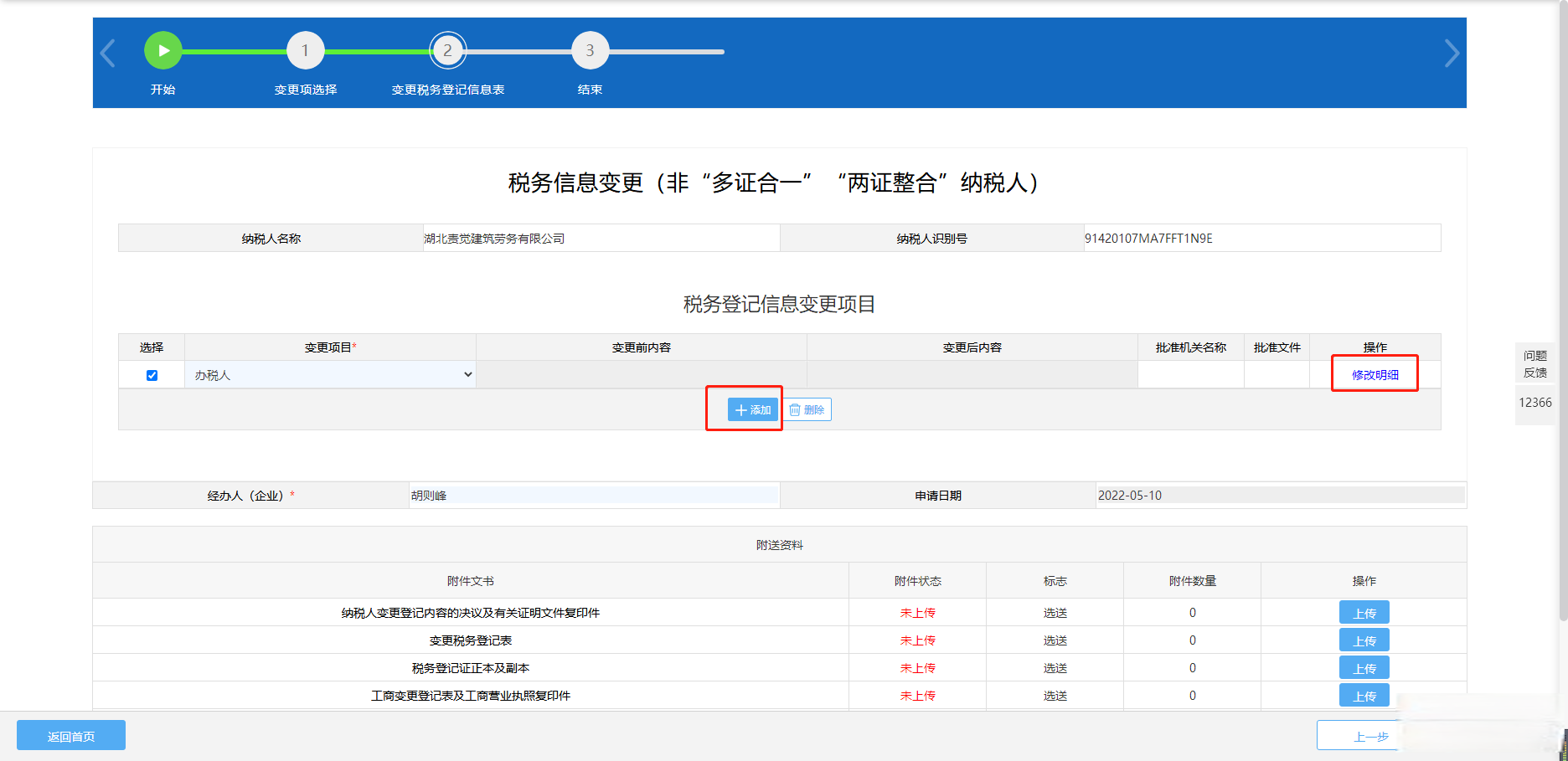1568x761 pixels.
Task: Select step 3 结束 circle
Action: coord(590,51)
